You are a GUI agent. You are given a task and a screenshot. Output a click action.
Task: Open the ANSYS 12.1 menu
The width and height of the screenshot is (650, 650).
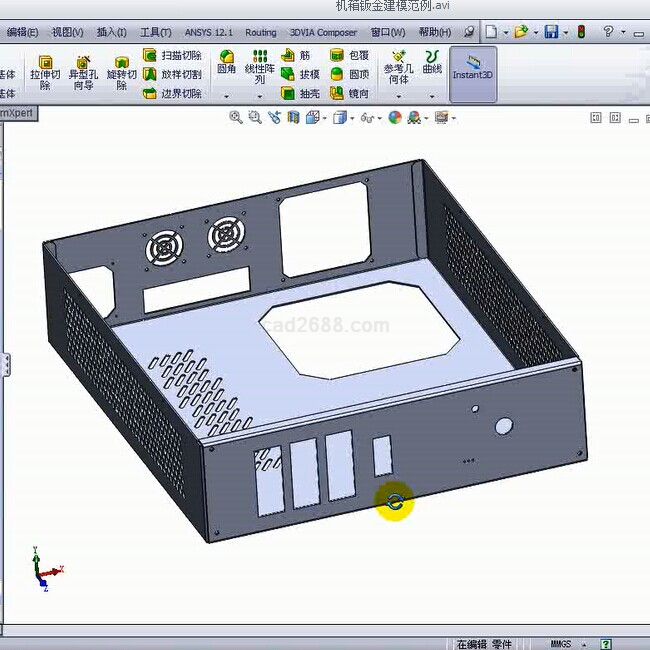(x=208, y=32)
